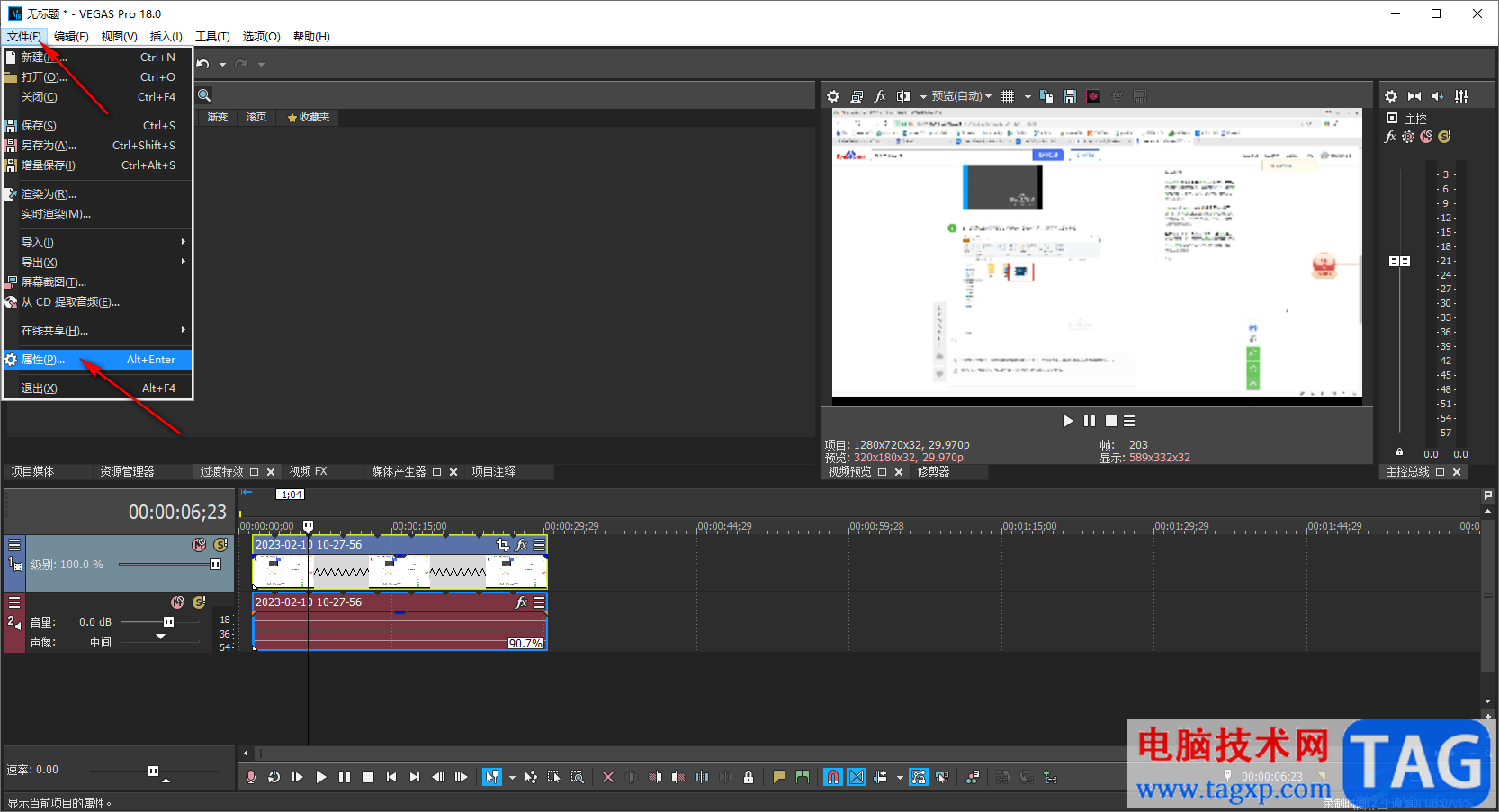Select the envelope edit tool
The image size is (1499, 812).
coord(531,777)
